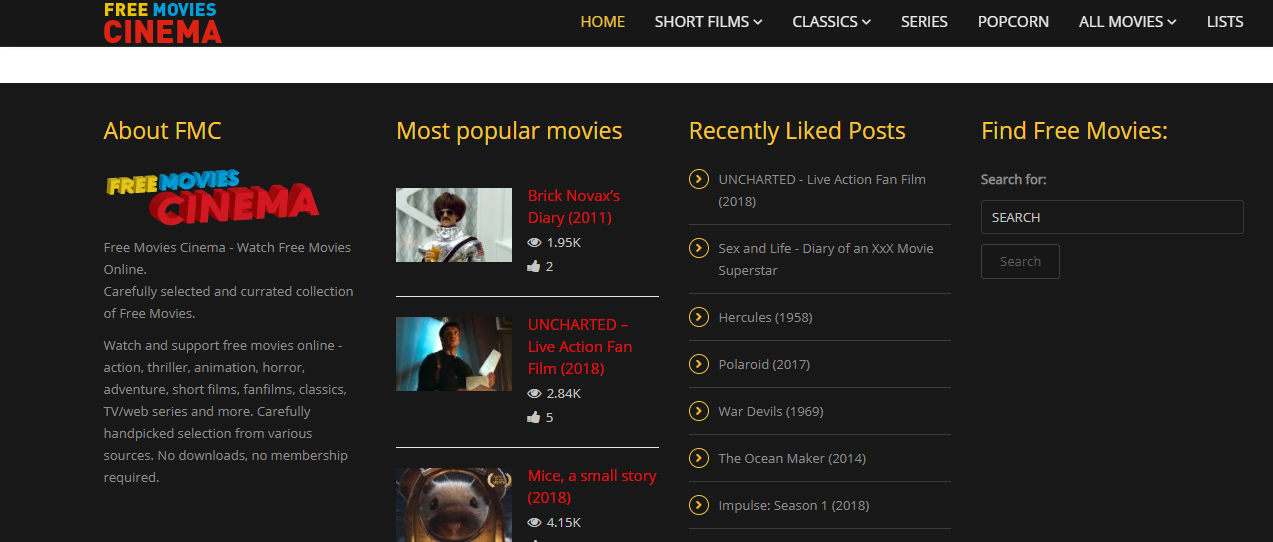1273x542 pixels.
Task: Click the Free Movies Cinema header logo
Action: [162, 22]
